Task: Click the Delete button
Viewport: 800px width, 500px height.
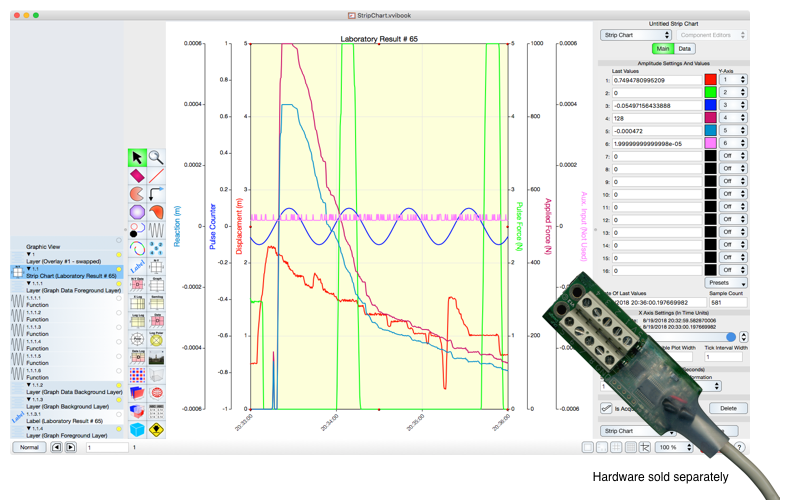Action: pos(728,408)
